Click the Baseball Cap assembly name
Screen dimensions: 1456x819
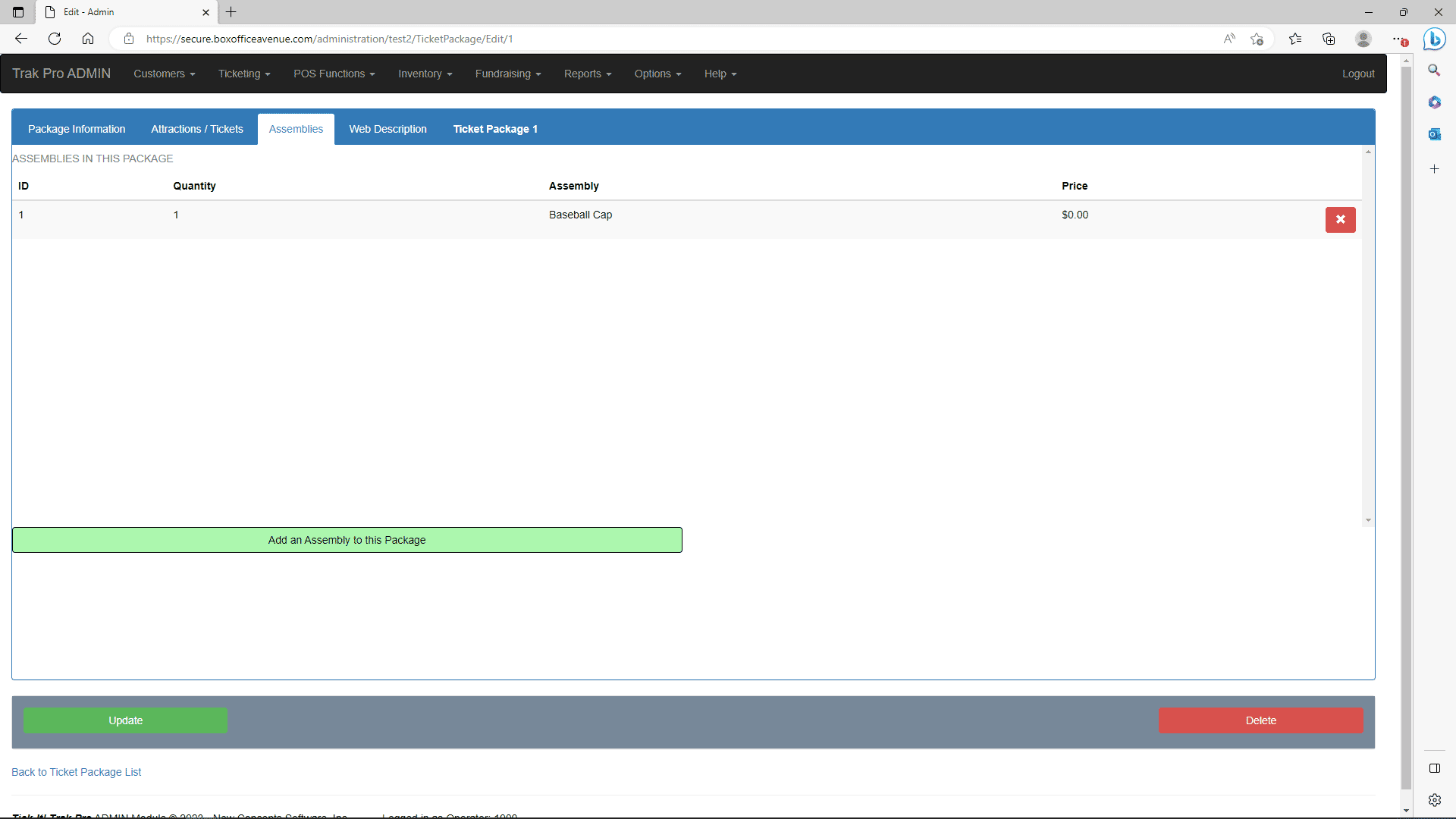pyautogui.click(x=580, y=215)
